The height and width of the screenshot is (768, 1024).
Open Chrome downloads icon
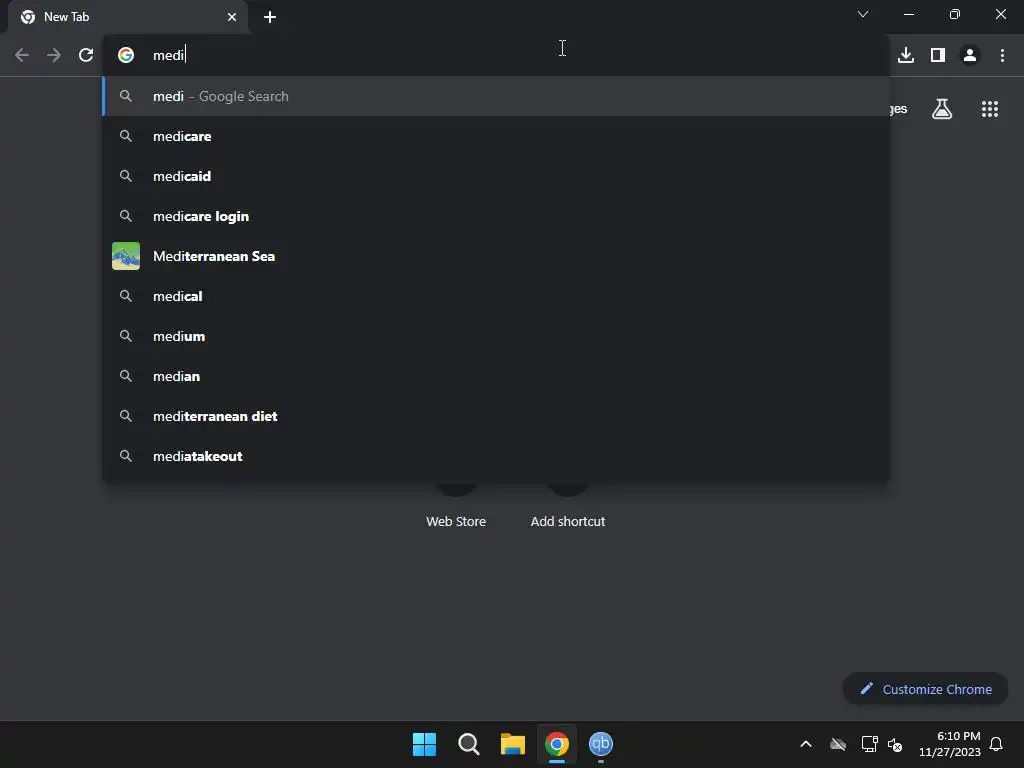click(906, 55)
